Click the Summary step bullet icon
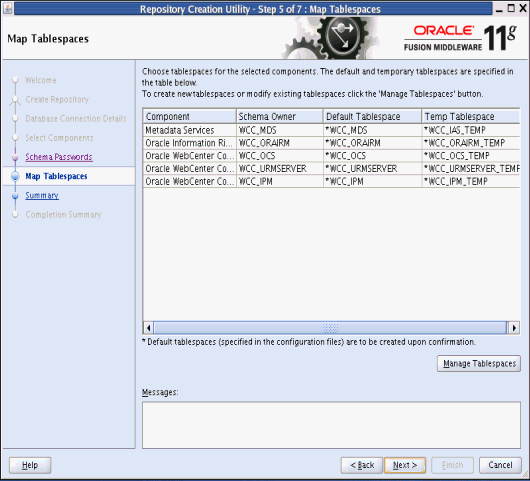This screenshot has height=481, width=530. click(15, 196)
